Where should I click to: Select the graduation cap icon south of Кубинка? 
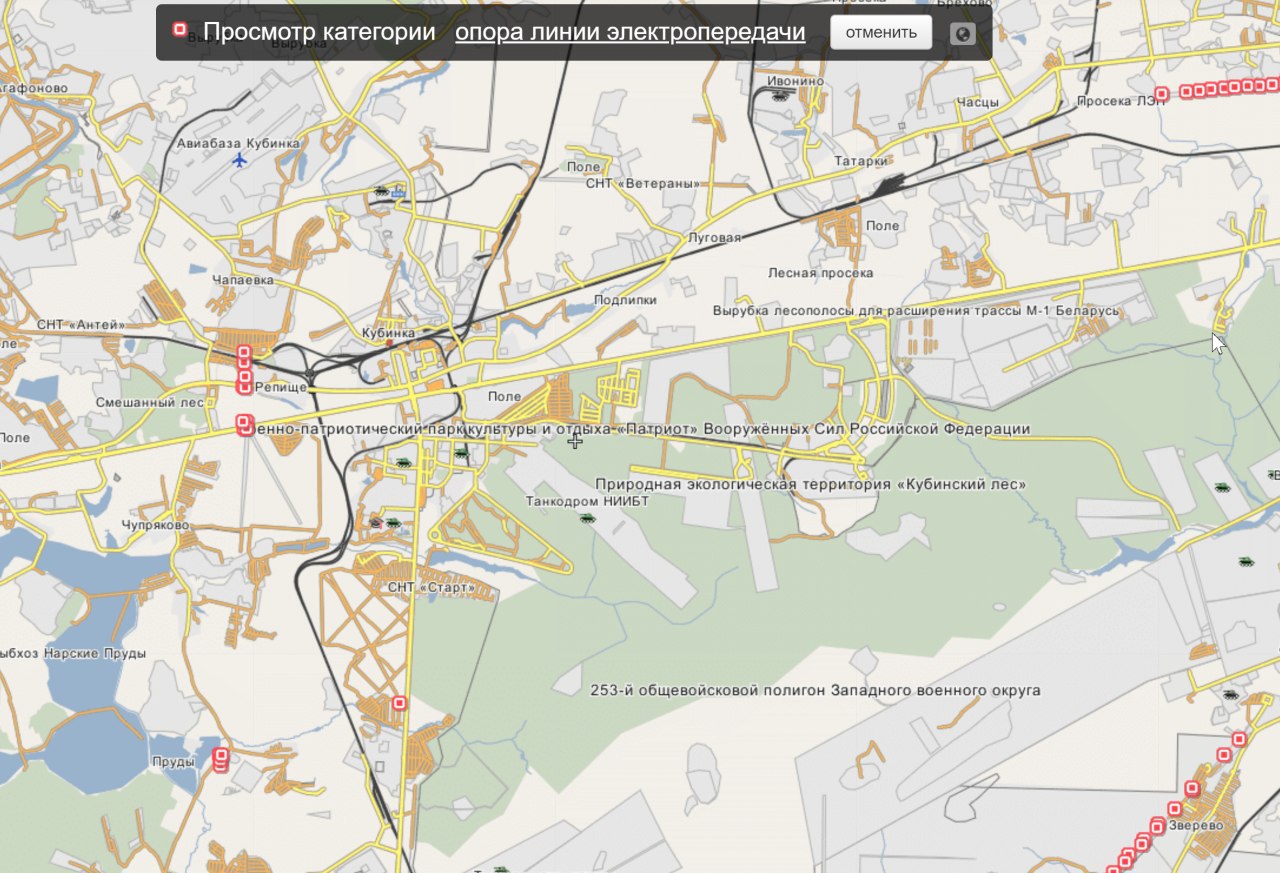pos(376,522)
